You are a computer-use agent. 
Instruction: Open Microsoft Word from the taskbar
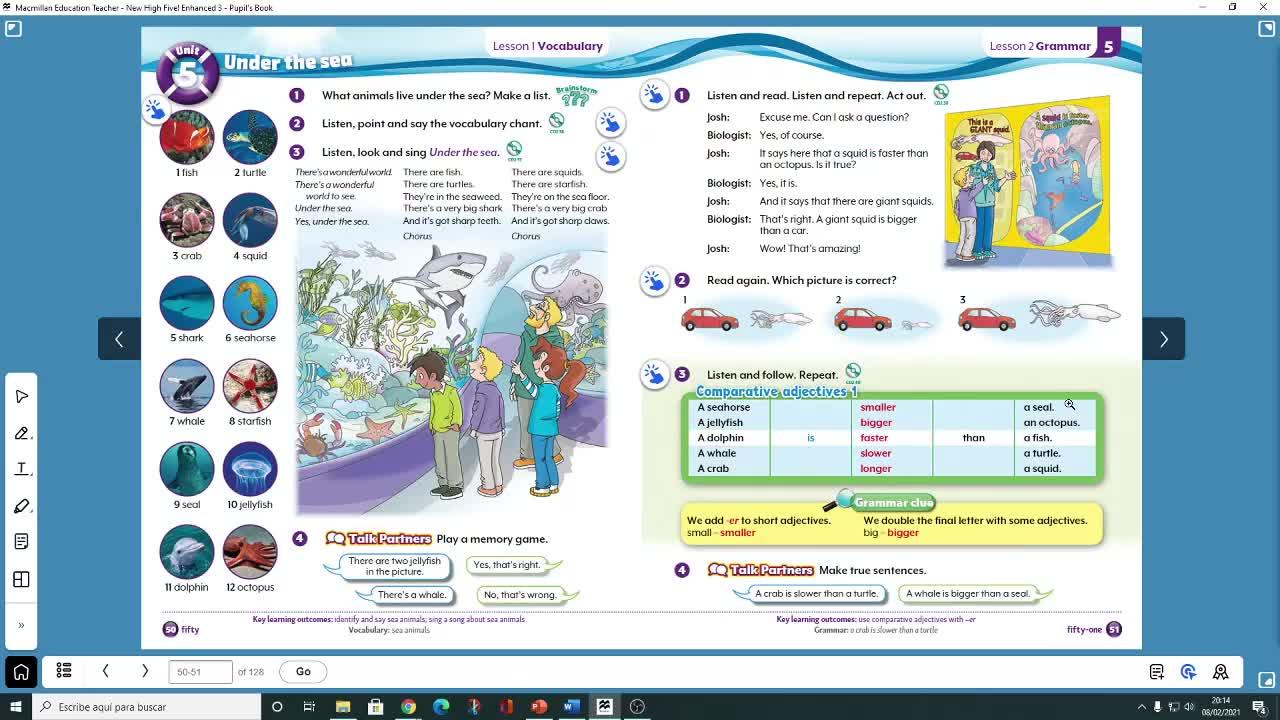pyautogui.click(x=571, y=707)
